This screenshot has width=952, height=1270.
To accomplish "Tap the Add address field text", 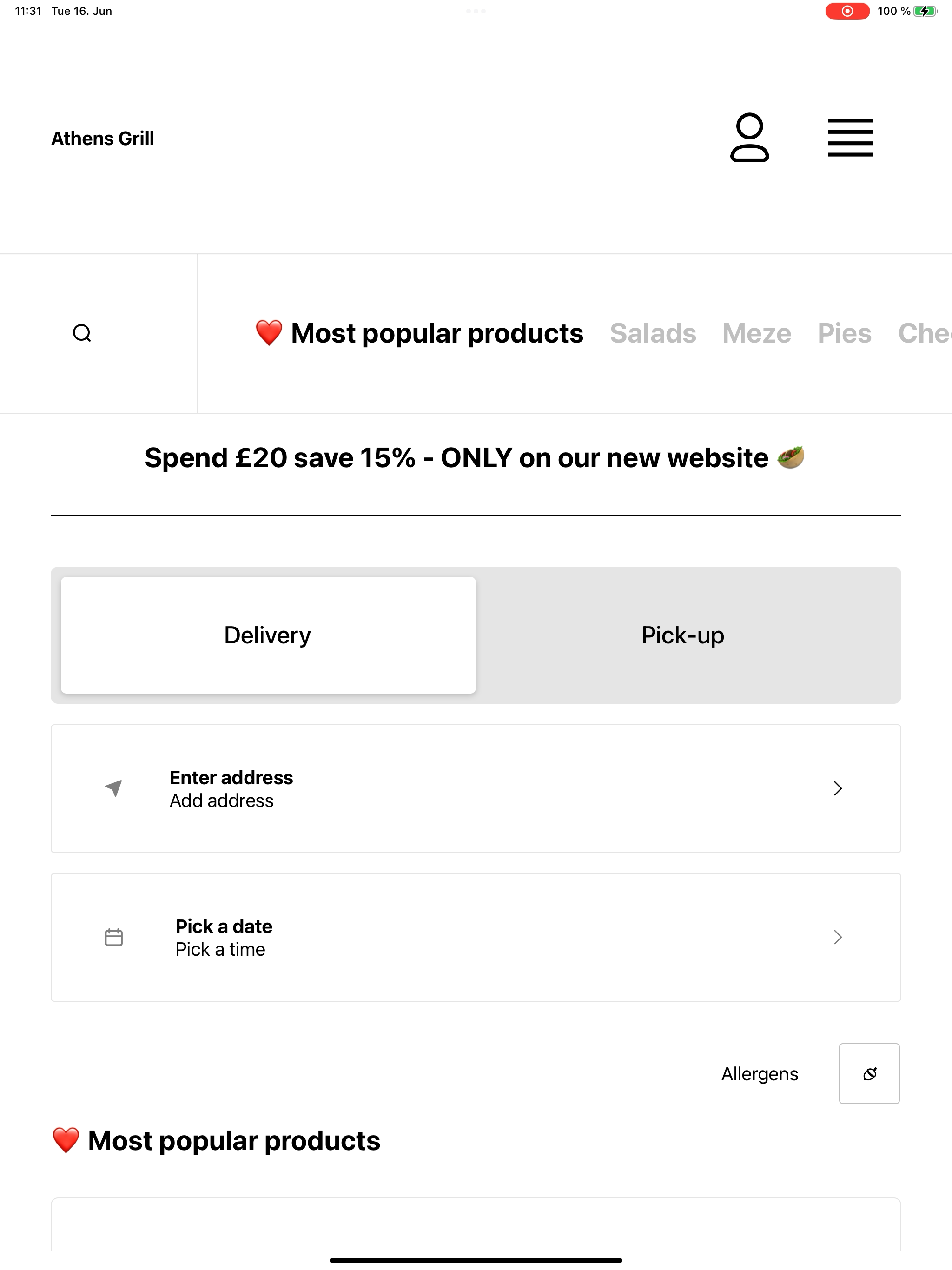I will click(x=222, y=800).
